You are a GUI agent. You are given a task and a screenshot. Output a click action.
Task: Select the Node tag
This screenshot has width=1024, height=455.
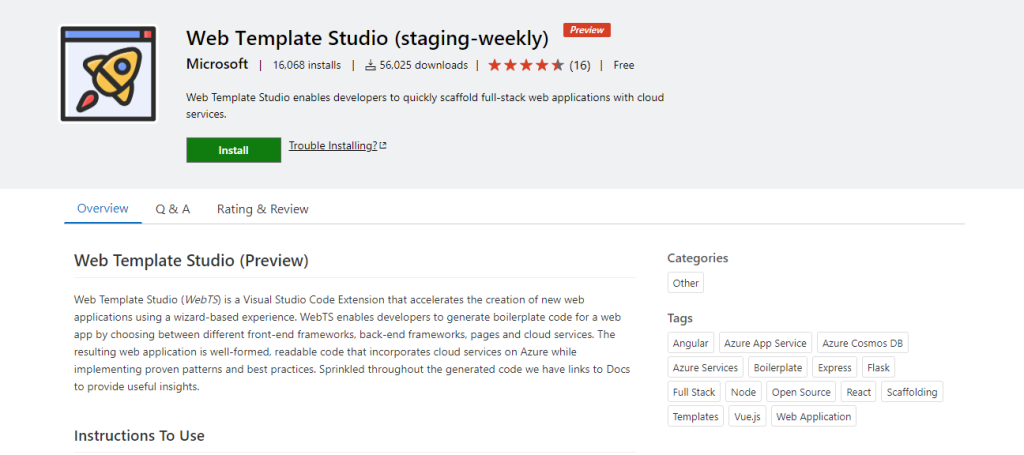tap(744, 392)
